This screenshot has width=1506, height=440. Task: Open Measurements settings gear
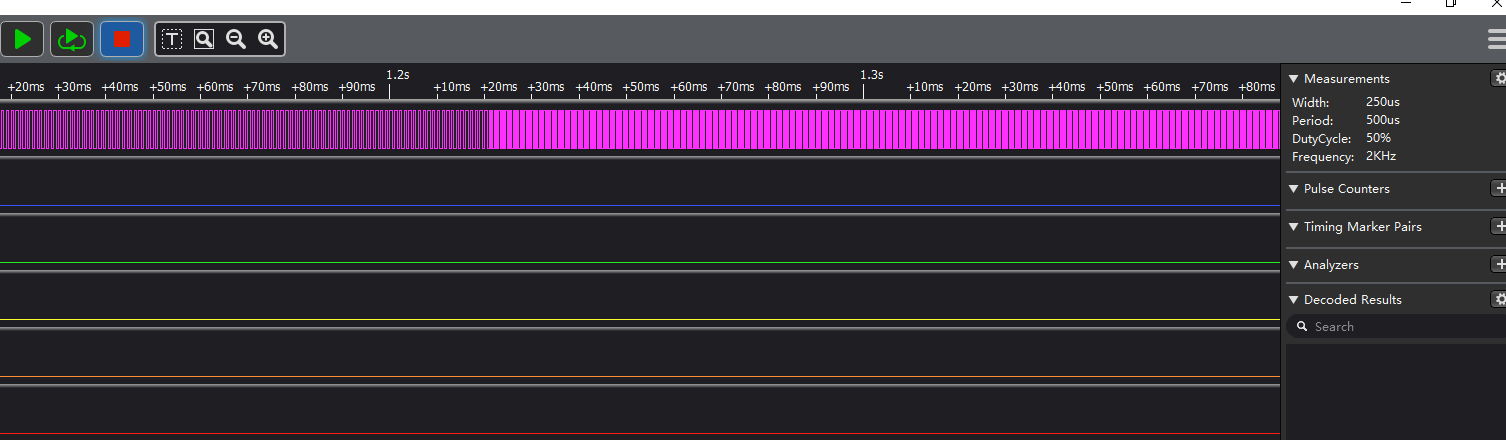pos(1498,78)
